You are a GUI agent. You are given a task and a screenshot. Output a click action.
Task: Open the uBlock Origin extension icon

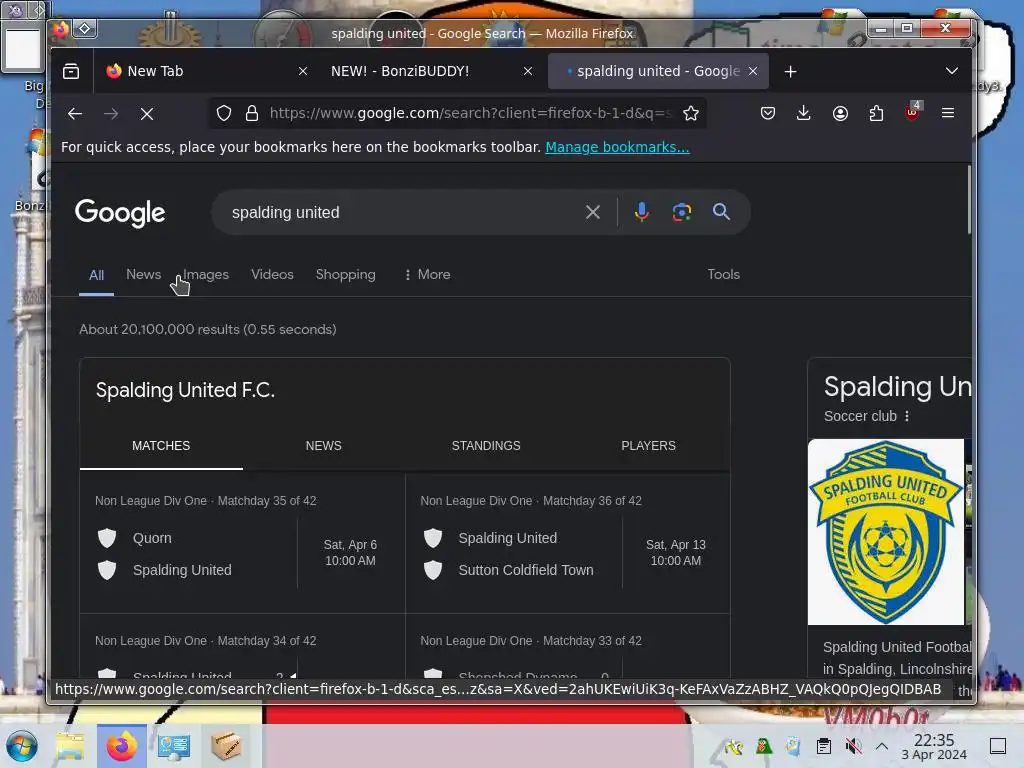[x=912, y=112]
